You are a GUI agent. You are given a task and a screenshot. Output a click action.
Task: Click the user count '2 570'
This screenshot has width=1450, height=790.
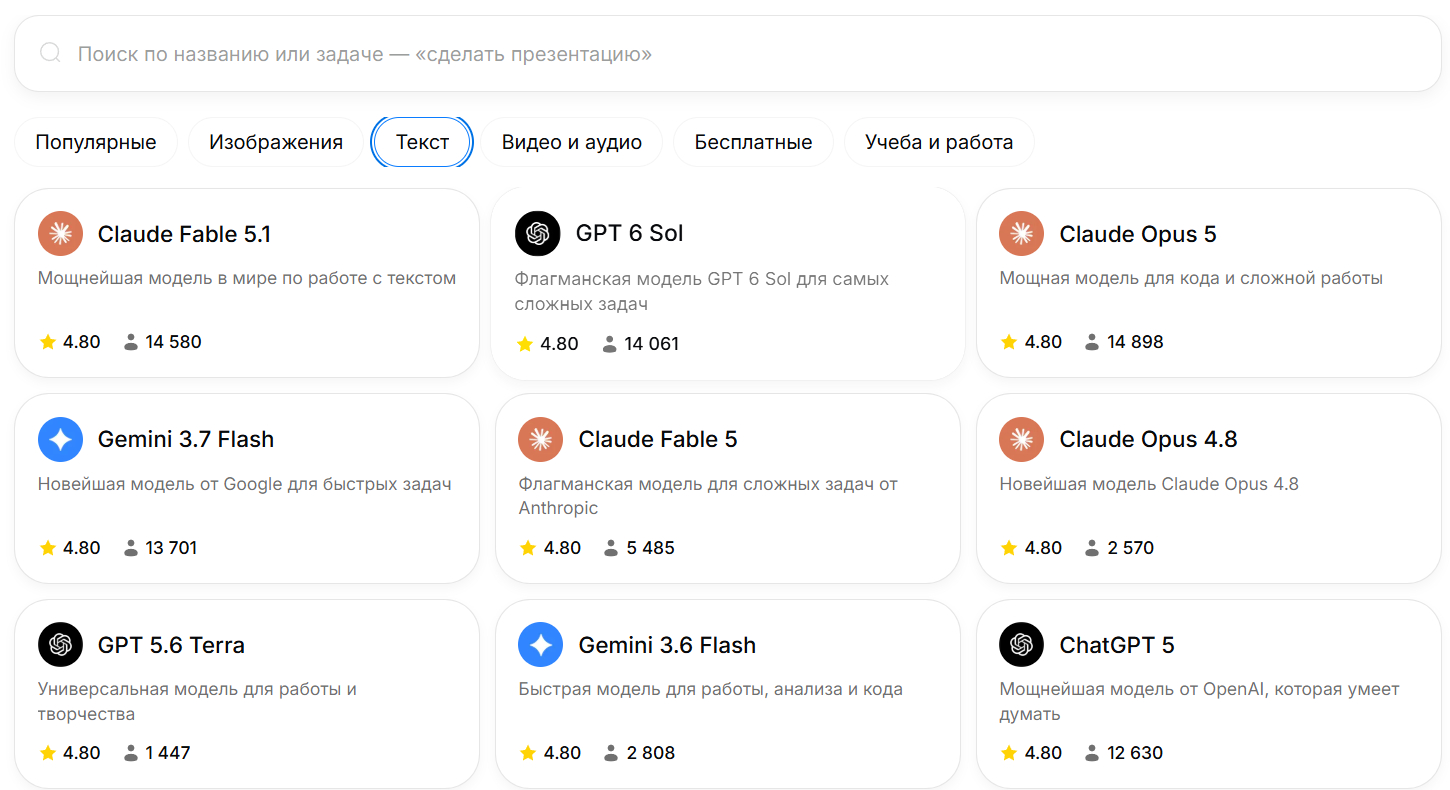point(1131,548)
